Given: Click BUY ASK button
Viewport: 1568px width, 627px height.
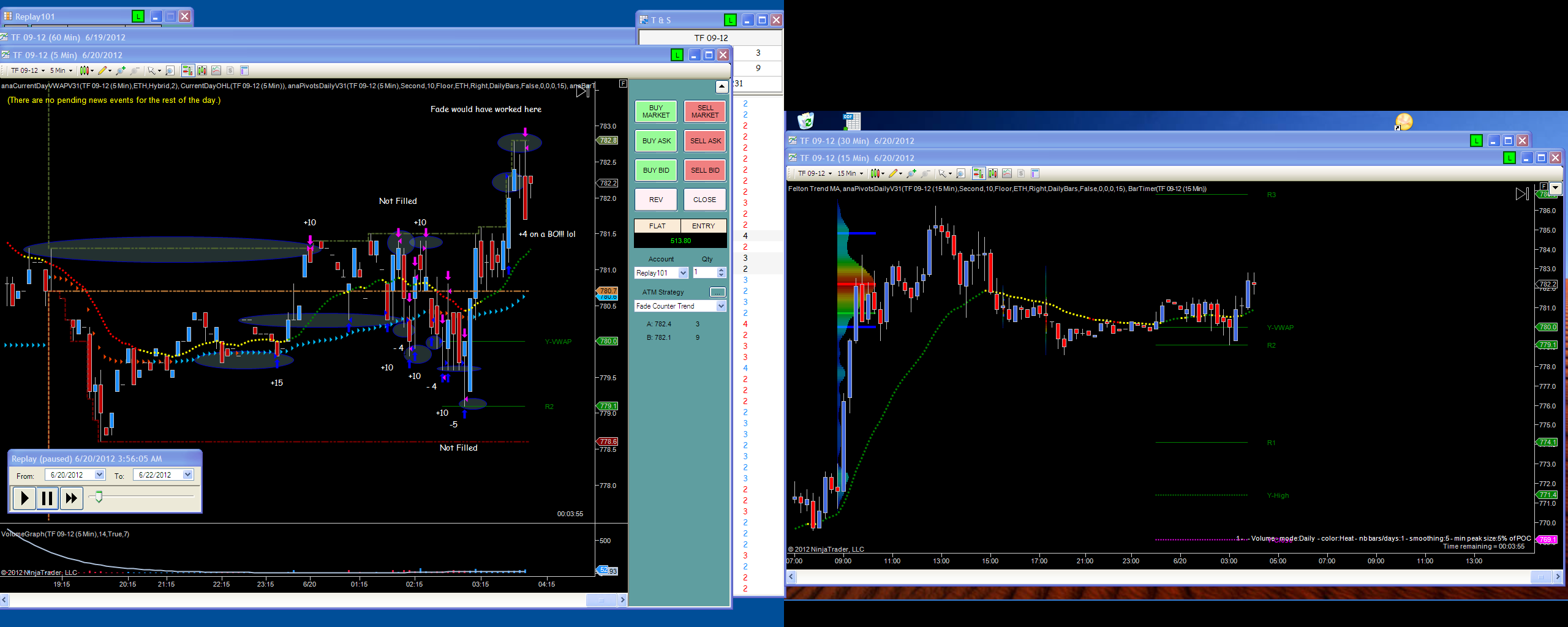Looking at the screenshot, I should coord(656,141).
